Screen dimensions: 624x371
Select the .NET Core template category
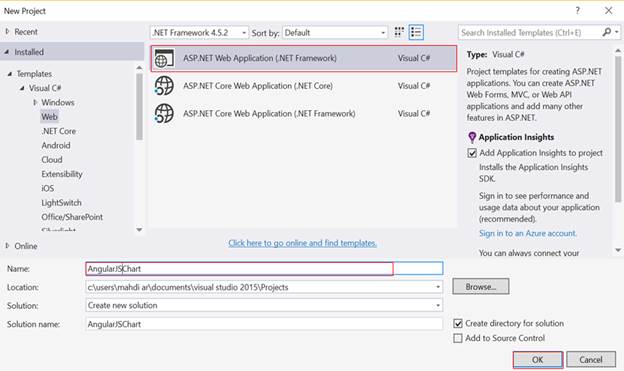pos(58,131)
